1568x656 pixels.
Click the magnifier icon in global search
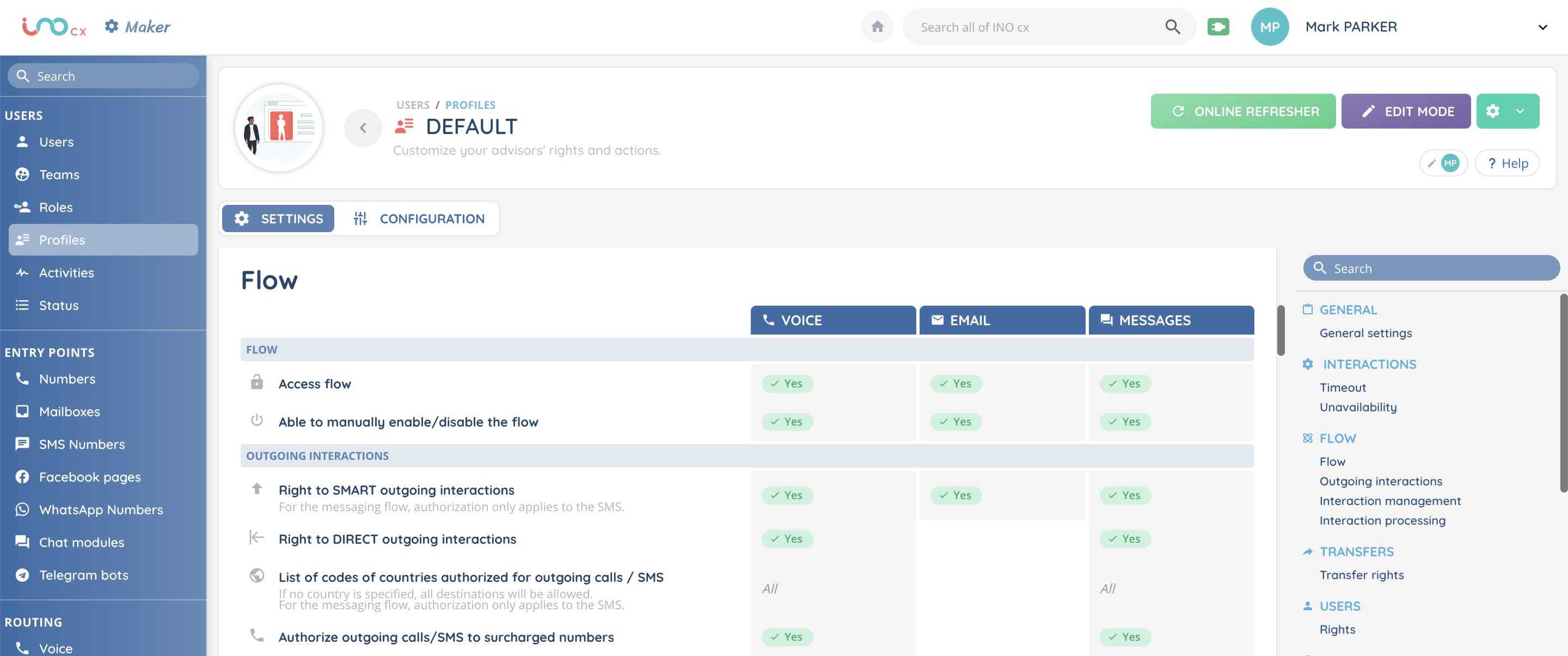[1172, 27]
